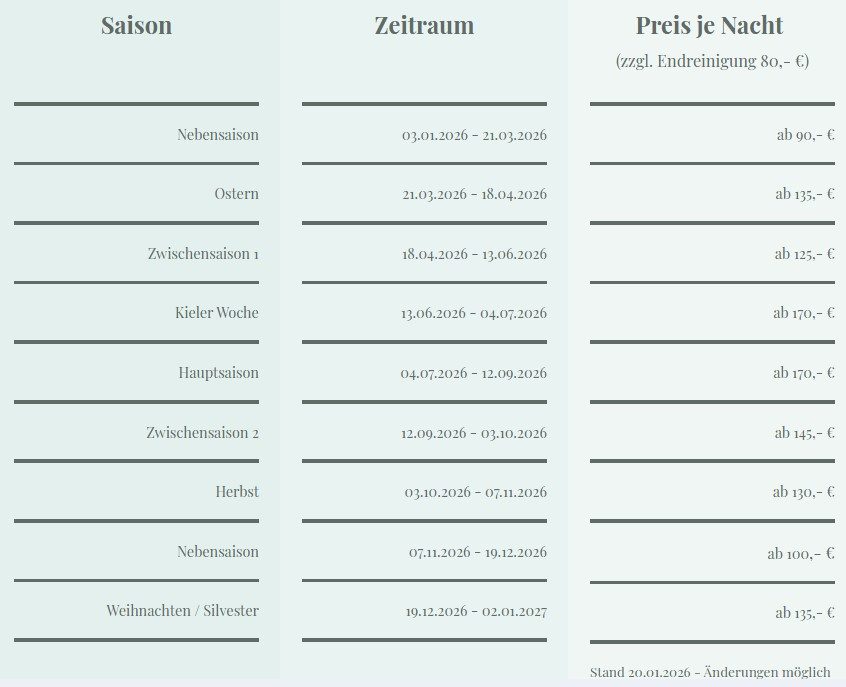The image size is (846, 687).
Task: Click the price ab 90,- €
Action: pos(805,135)
